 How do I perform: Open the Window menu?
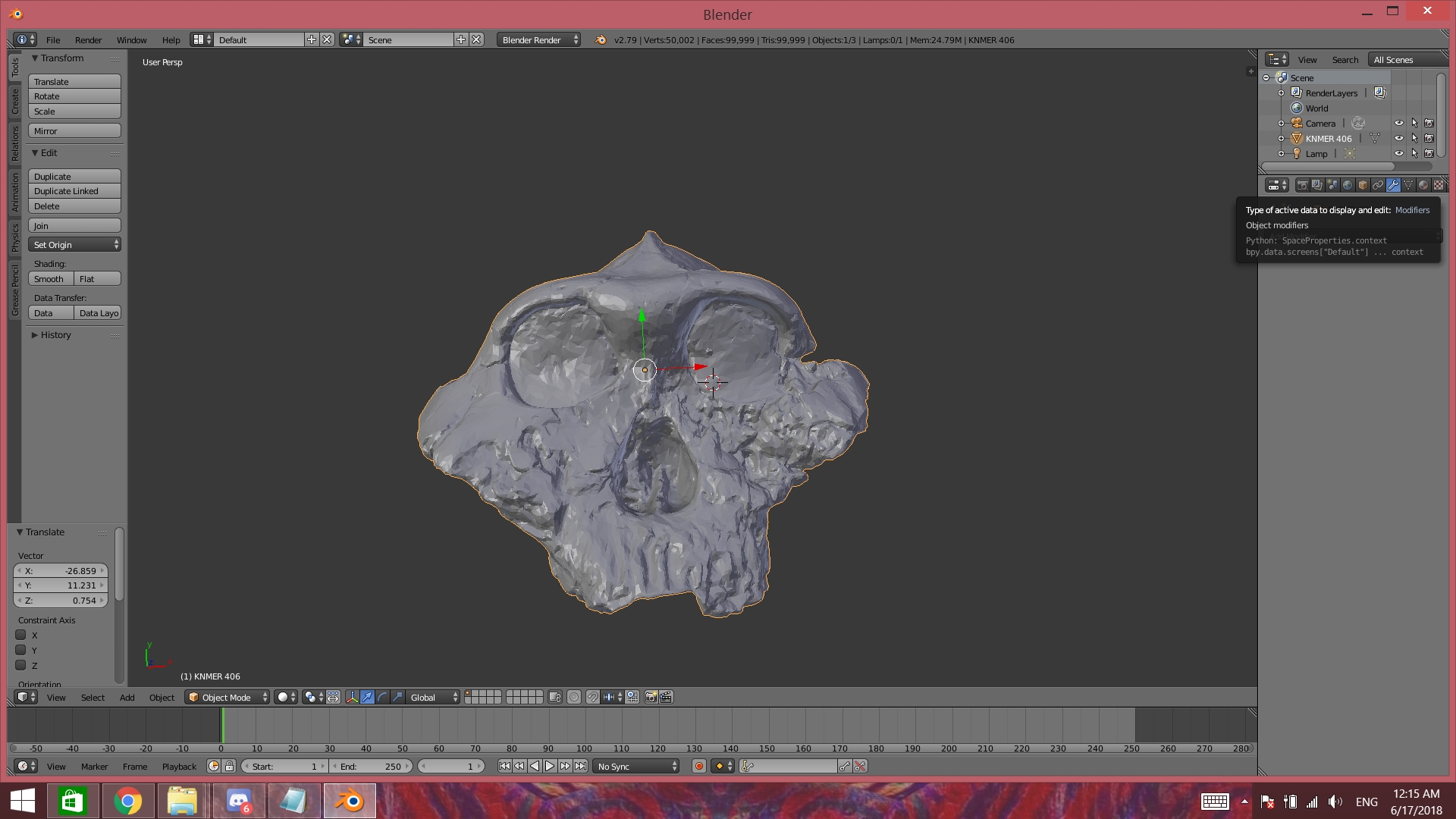pos(131,39)
